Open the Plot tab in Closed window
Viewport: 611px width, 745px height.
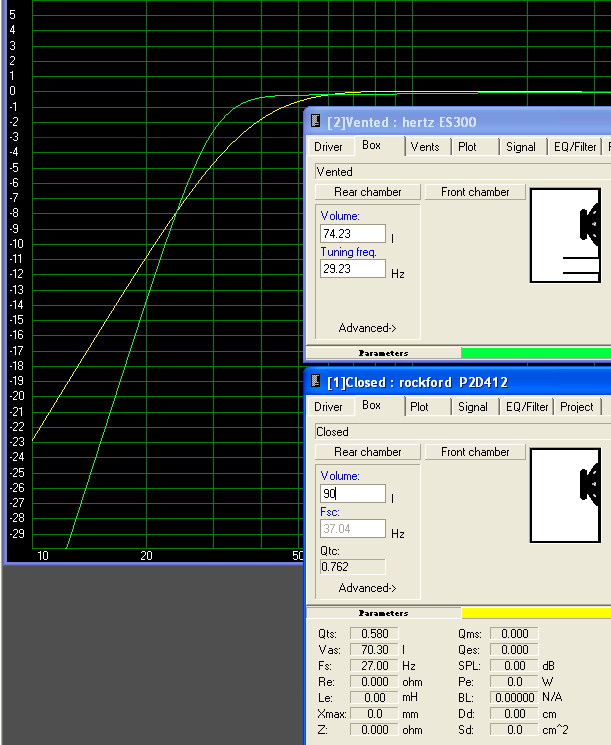pos(419,407)
